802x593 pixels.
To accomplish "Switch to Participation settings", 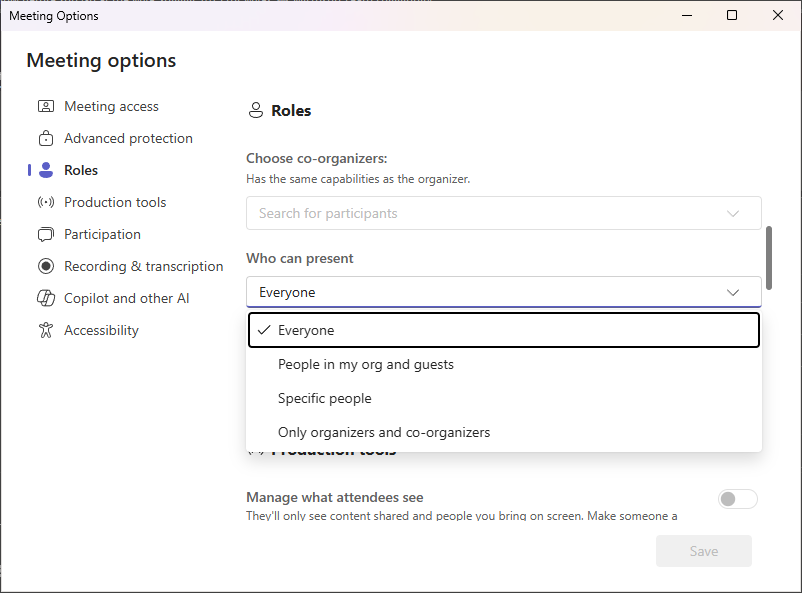I will (102, 234).
